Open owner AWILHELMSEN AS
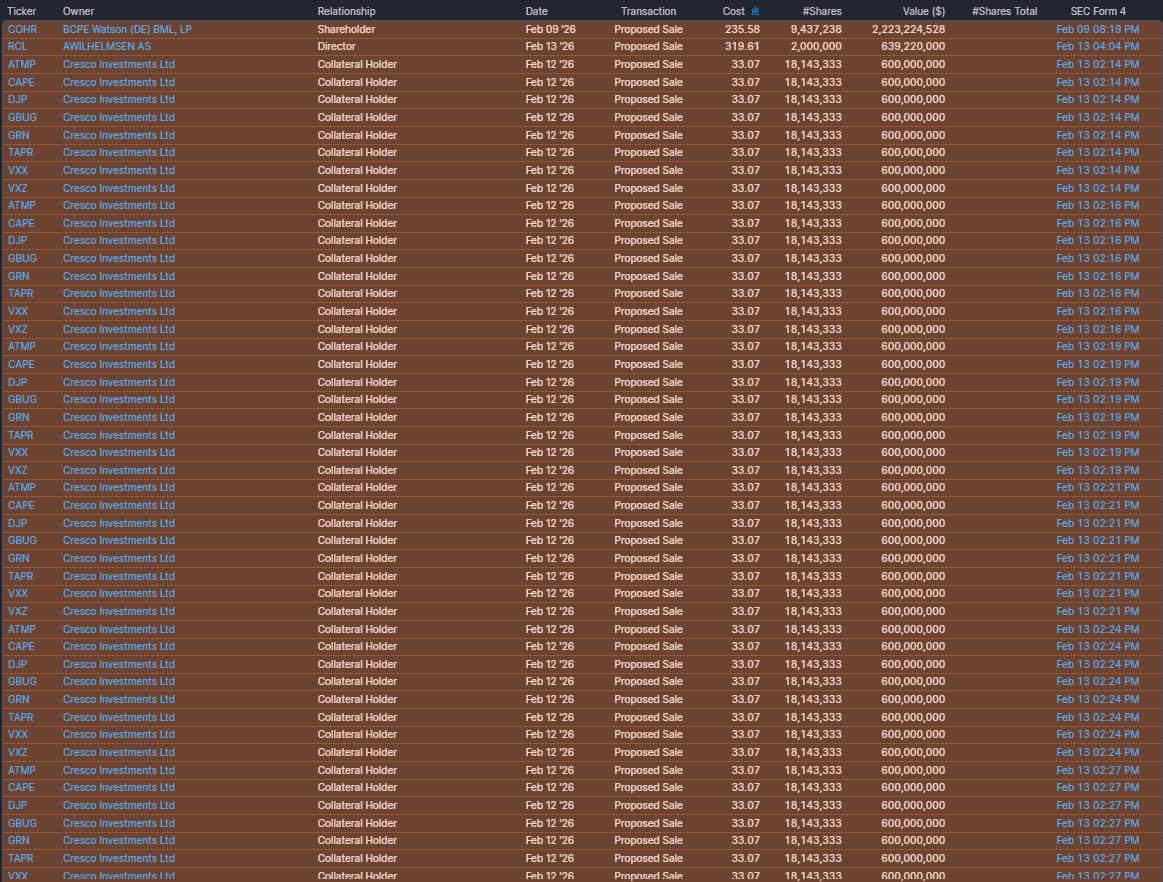Image resolution: width=1163 pixels, height=882 pixels. pyautogui.click(x=107, y=46)
